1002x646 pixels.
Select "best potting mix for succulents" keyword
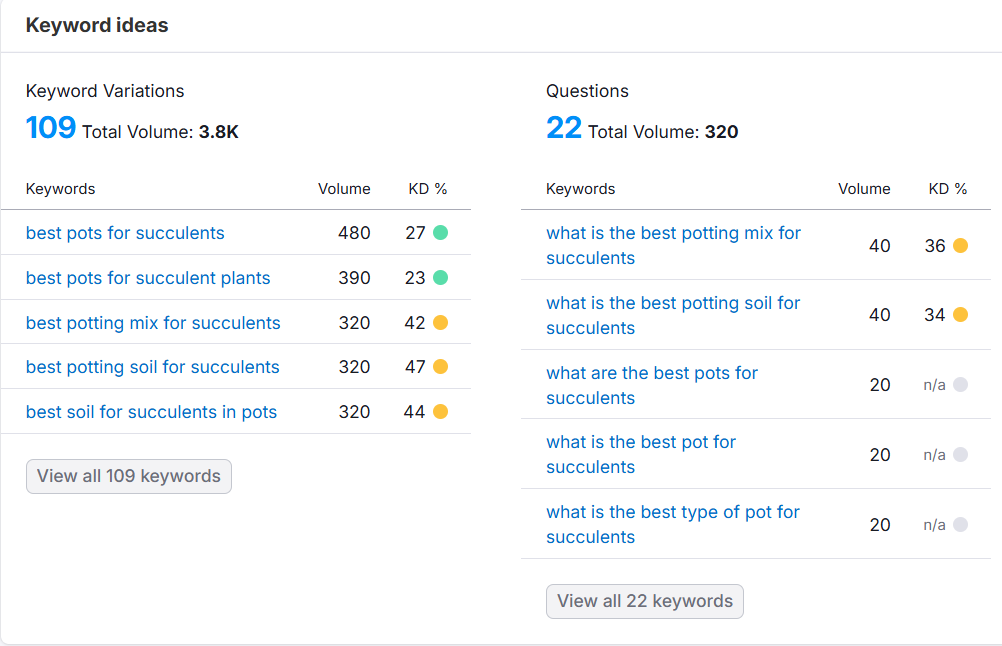click(153, 323)
